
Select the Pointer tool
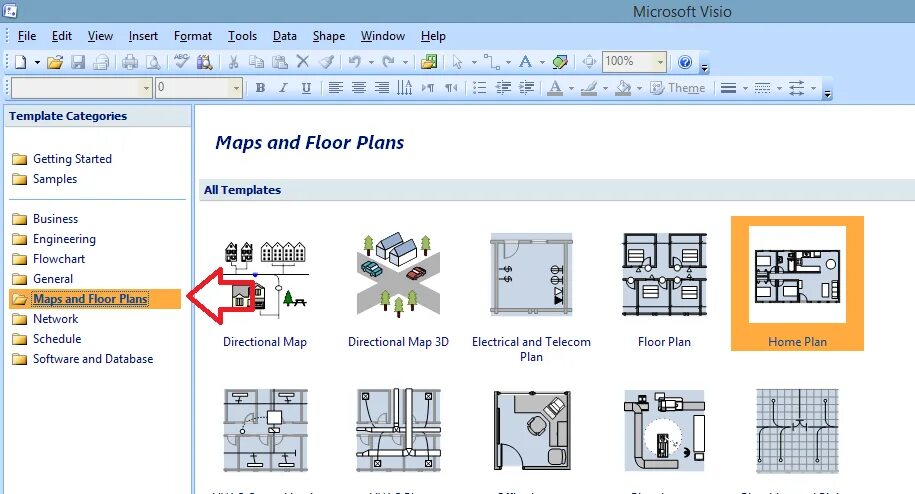click(458, 62)
